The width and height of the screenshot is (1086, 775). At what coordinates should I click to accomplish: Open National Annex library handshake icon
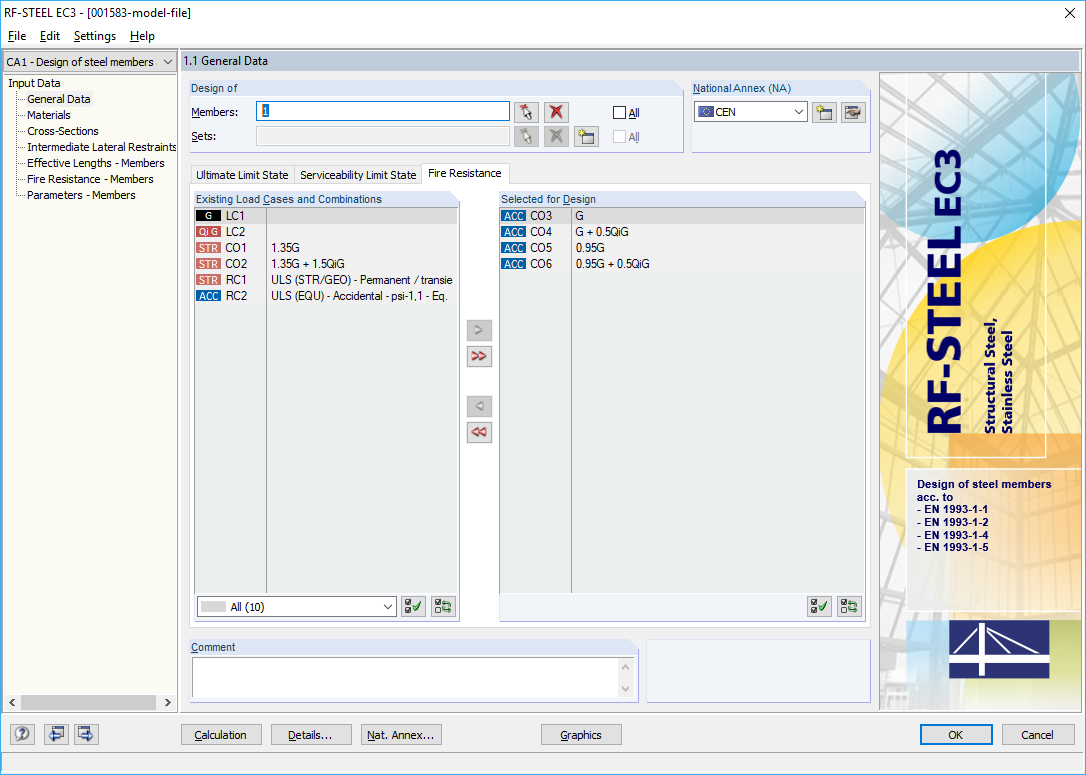click(x=853, y=112)
